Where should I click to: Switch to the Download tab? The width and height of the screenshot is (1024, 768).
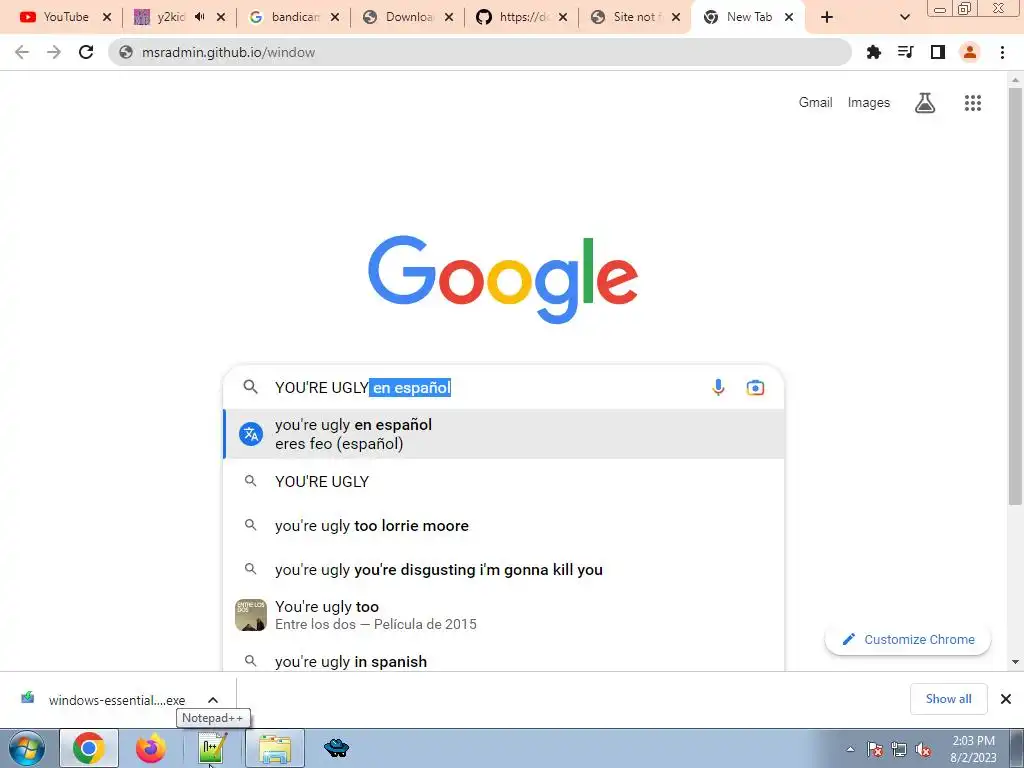[x=408, y=17]
